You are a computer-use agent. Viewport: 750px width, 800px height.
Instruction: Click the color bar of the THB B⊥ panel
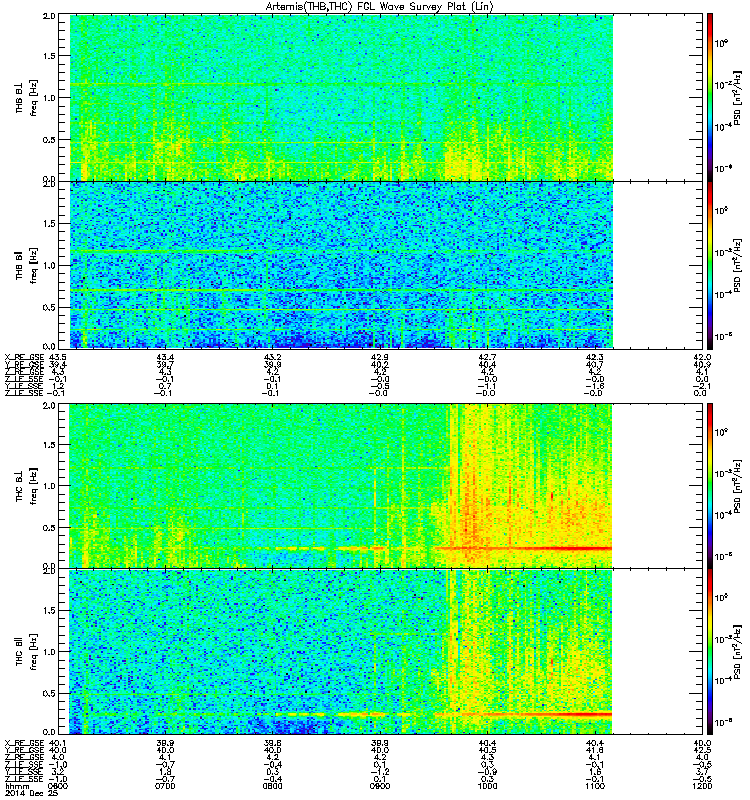click(x=710, y=97)
